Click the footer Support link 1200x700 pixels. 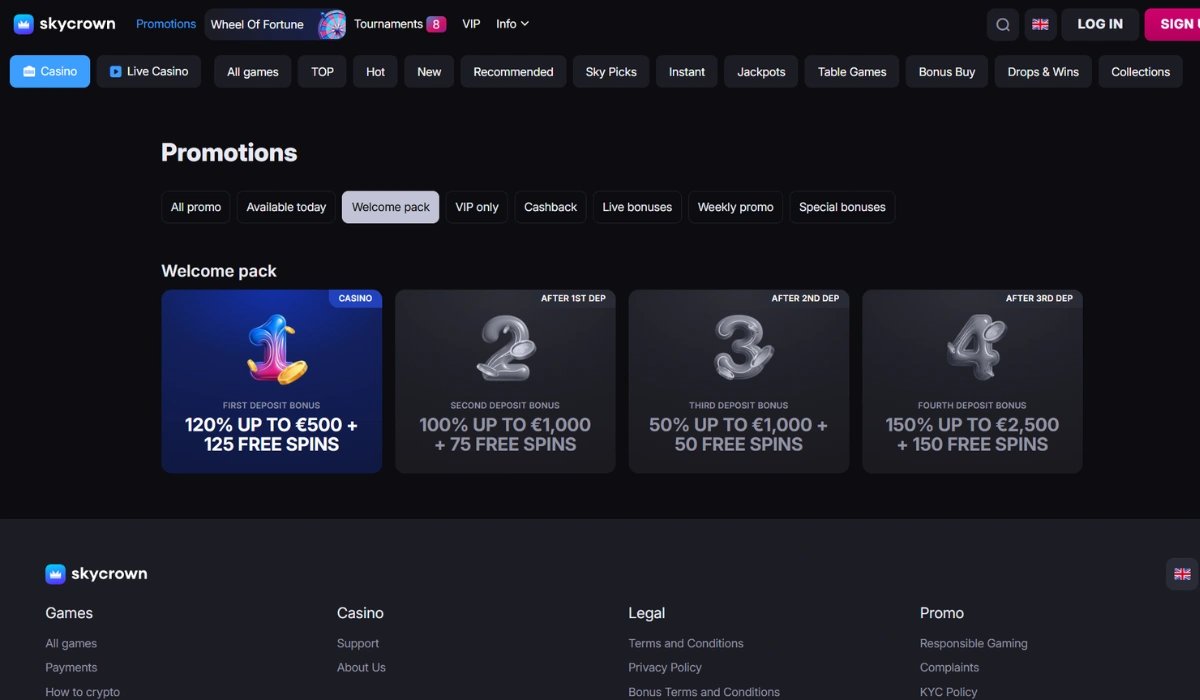click(x=358, y=643)
